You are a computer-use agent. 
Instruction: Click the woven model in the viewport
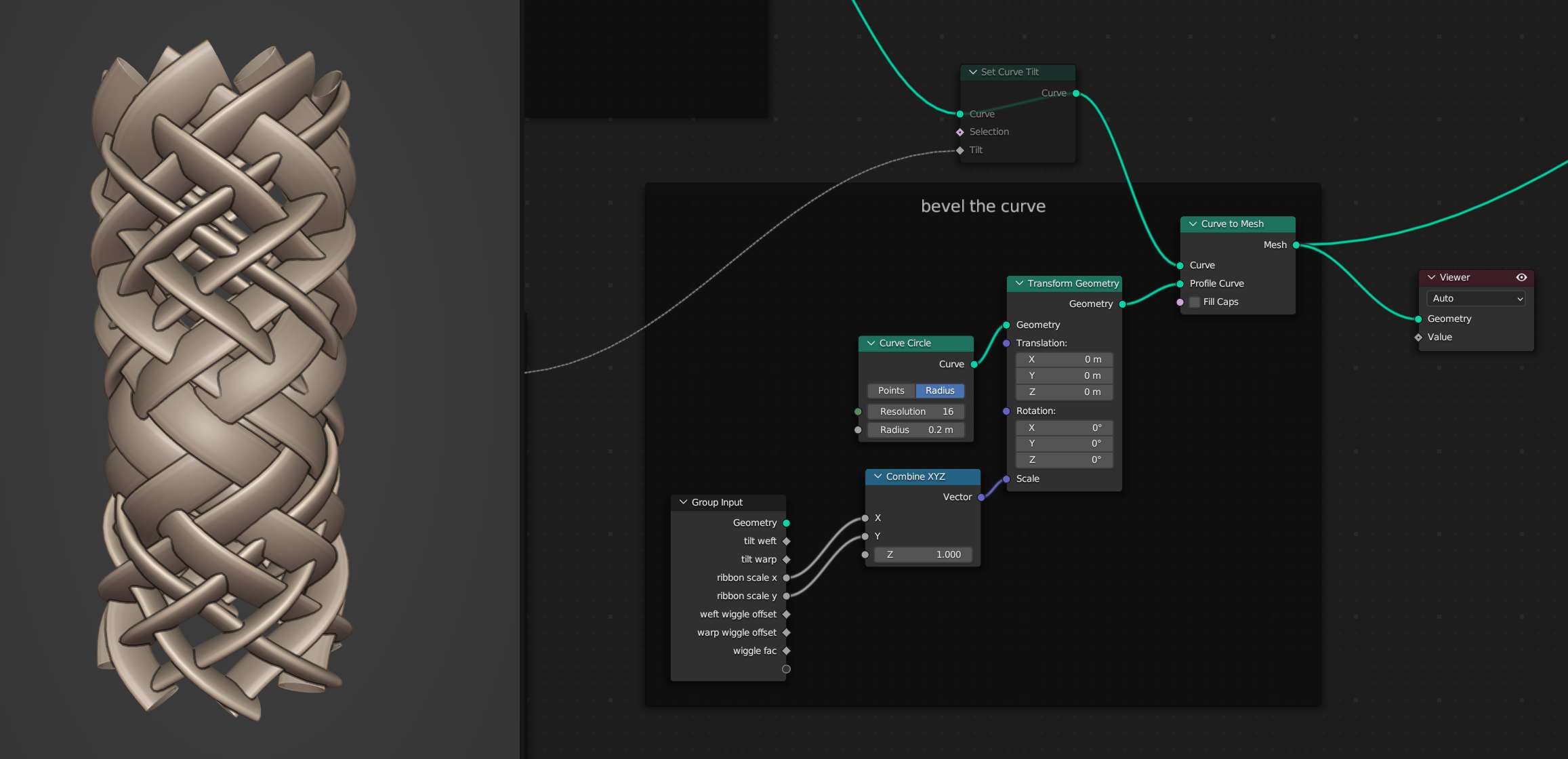(x=224, y=379)
